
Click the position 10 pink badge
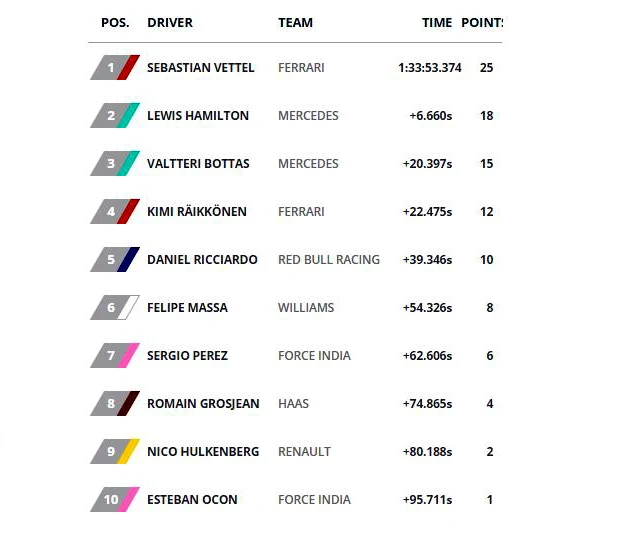[114, 500]
